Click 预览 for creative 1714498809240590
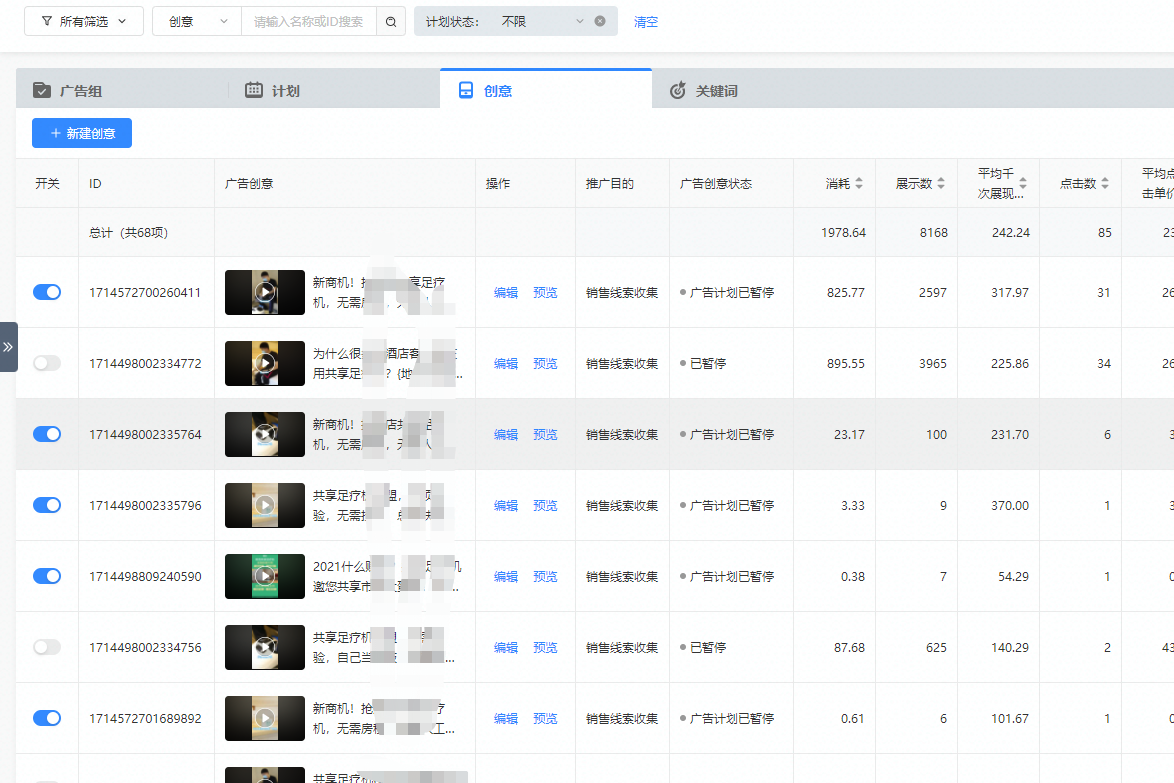Viewport: 1174px width, 783px height. [x=545, y=576]
